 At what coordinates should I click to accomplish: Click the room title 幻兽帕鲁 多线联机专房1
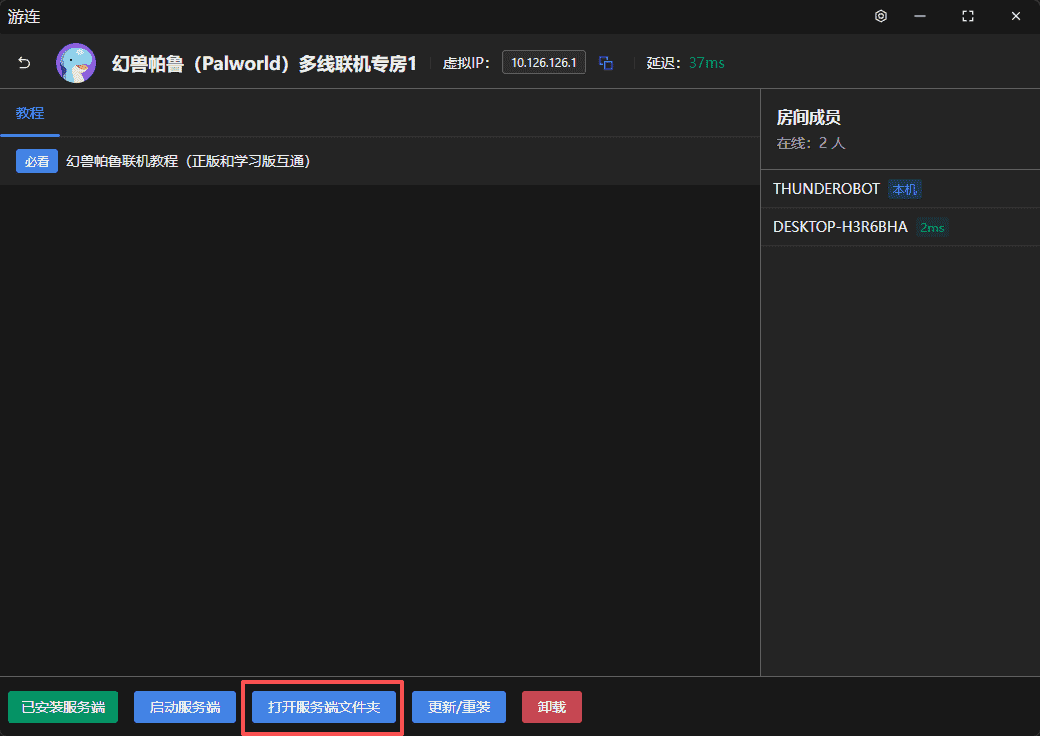pyautogui.click(x=265, y=64)
